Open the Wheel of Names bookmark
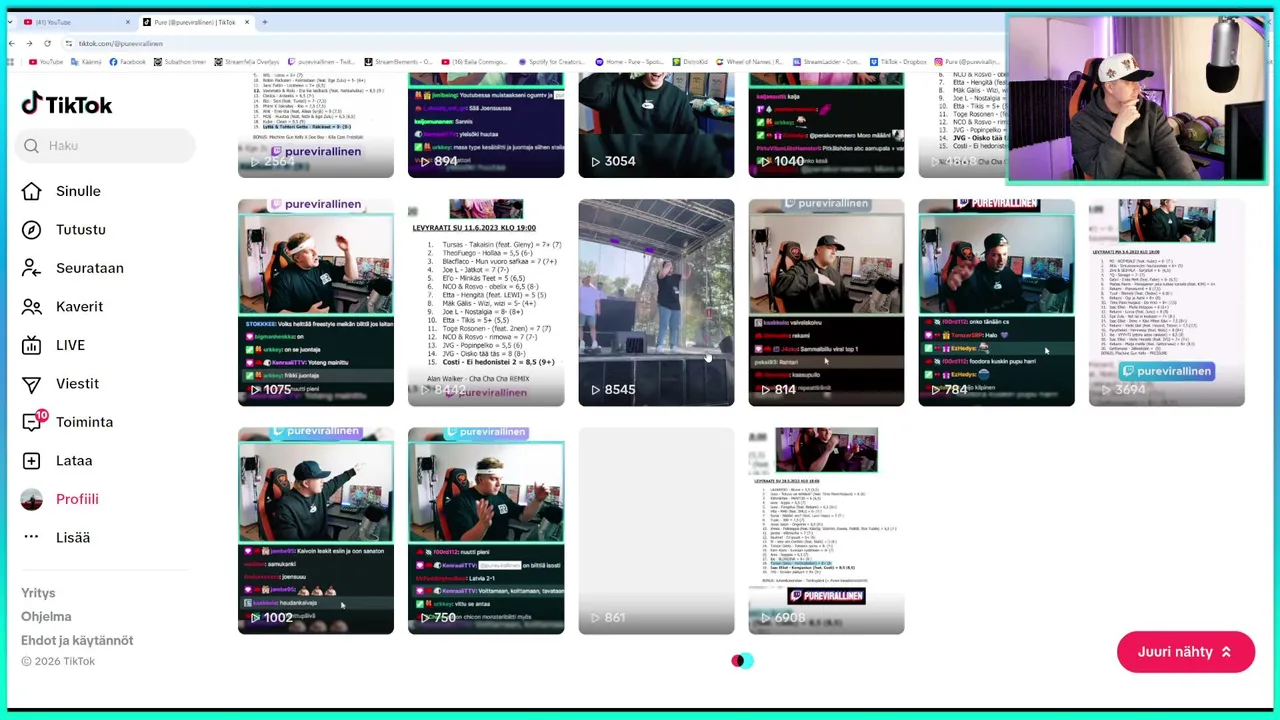 (751, 62)
